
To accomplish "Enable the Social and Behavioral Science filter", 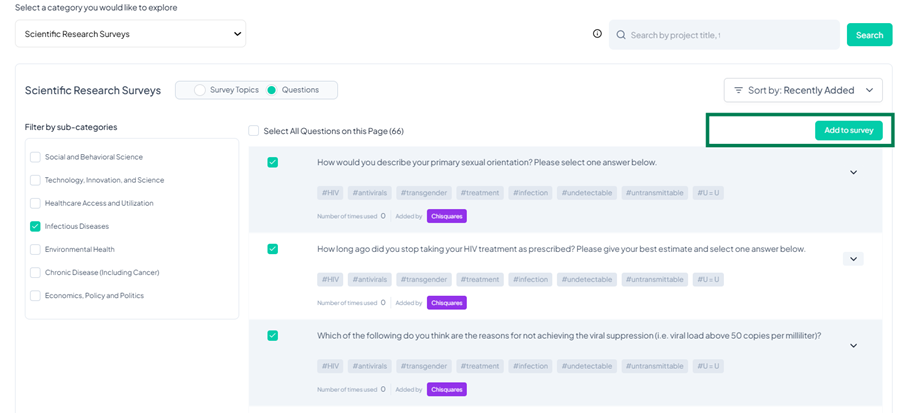I will pyautogui.click(x=36, y=157).
